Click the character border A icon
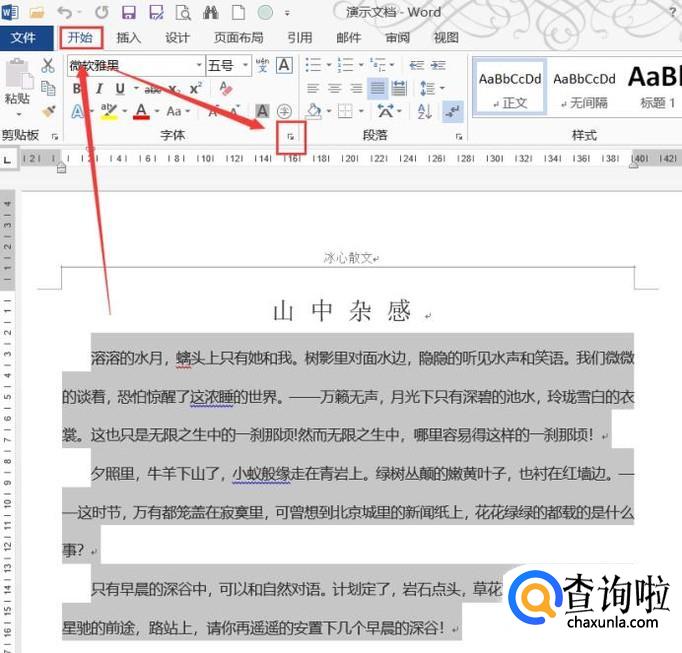The height and width of the screenshot is (653, 682). [284, 66]
